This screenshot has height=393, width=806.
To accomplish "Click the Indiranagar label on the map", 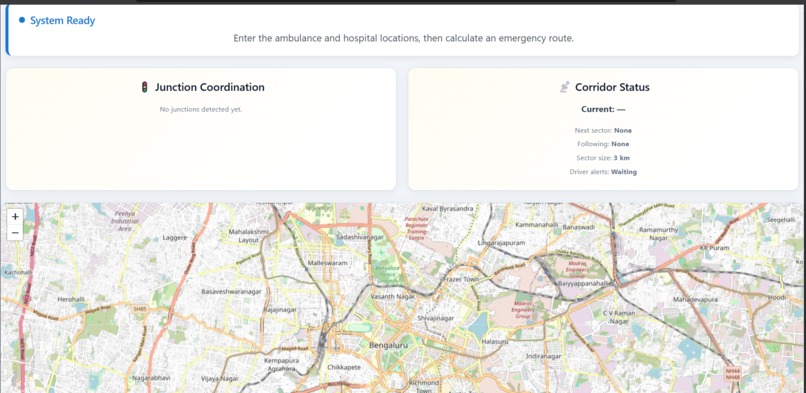I will [543, 356].
